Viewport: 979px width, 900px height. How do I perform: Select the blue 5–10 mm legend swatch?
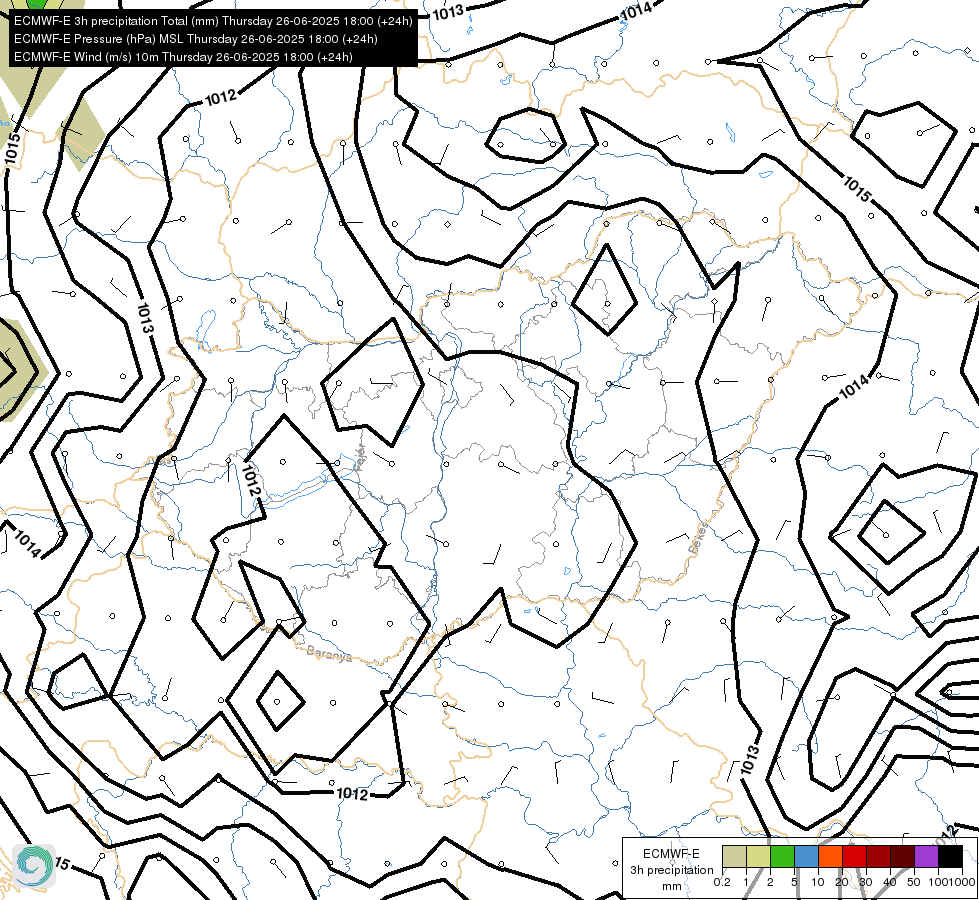(x=806, y=856)
